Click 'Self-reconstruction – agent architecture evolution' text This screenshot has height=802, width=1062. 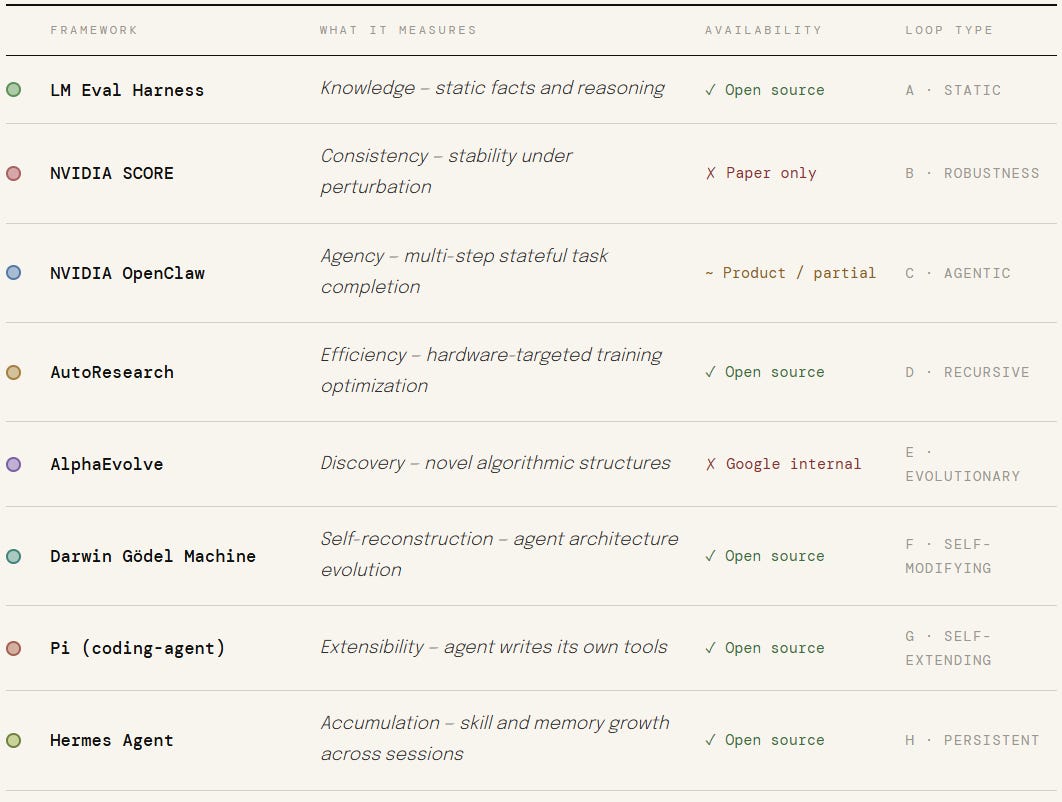(x=499, y=554)
